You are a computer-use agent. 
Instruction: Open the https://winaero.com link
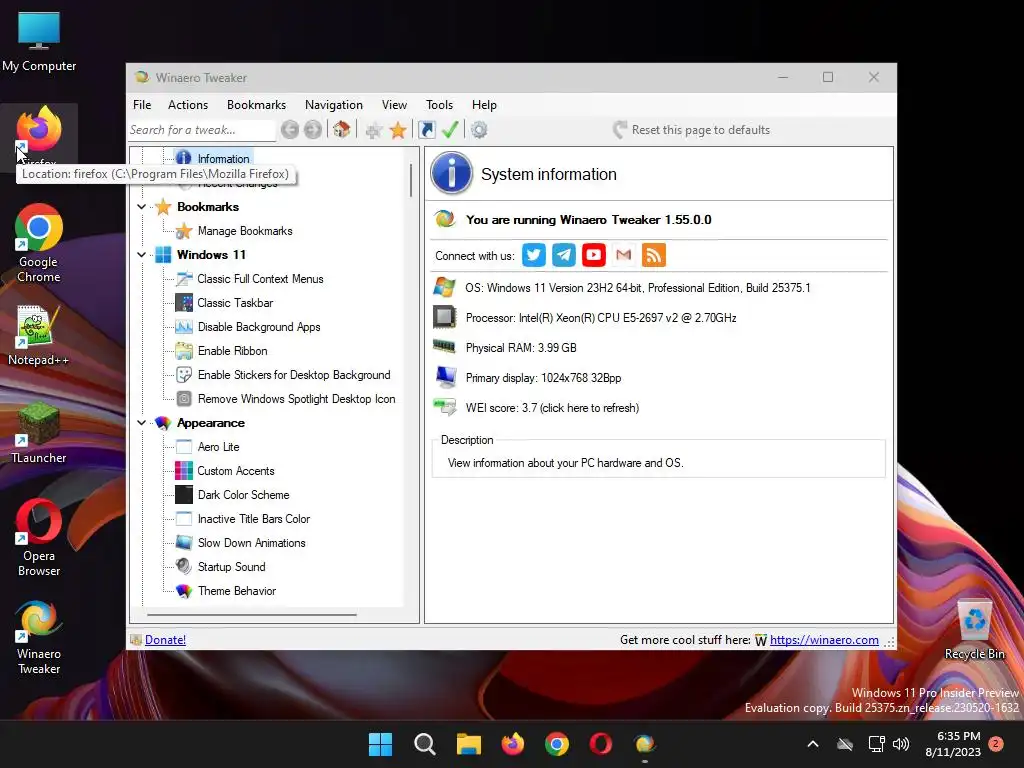pos(824,640)
